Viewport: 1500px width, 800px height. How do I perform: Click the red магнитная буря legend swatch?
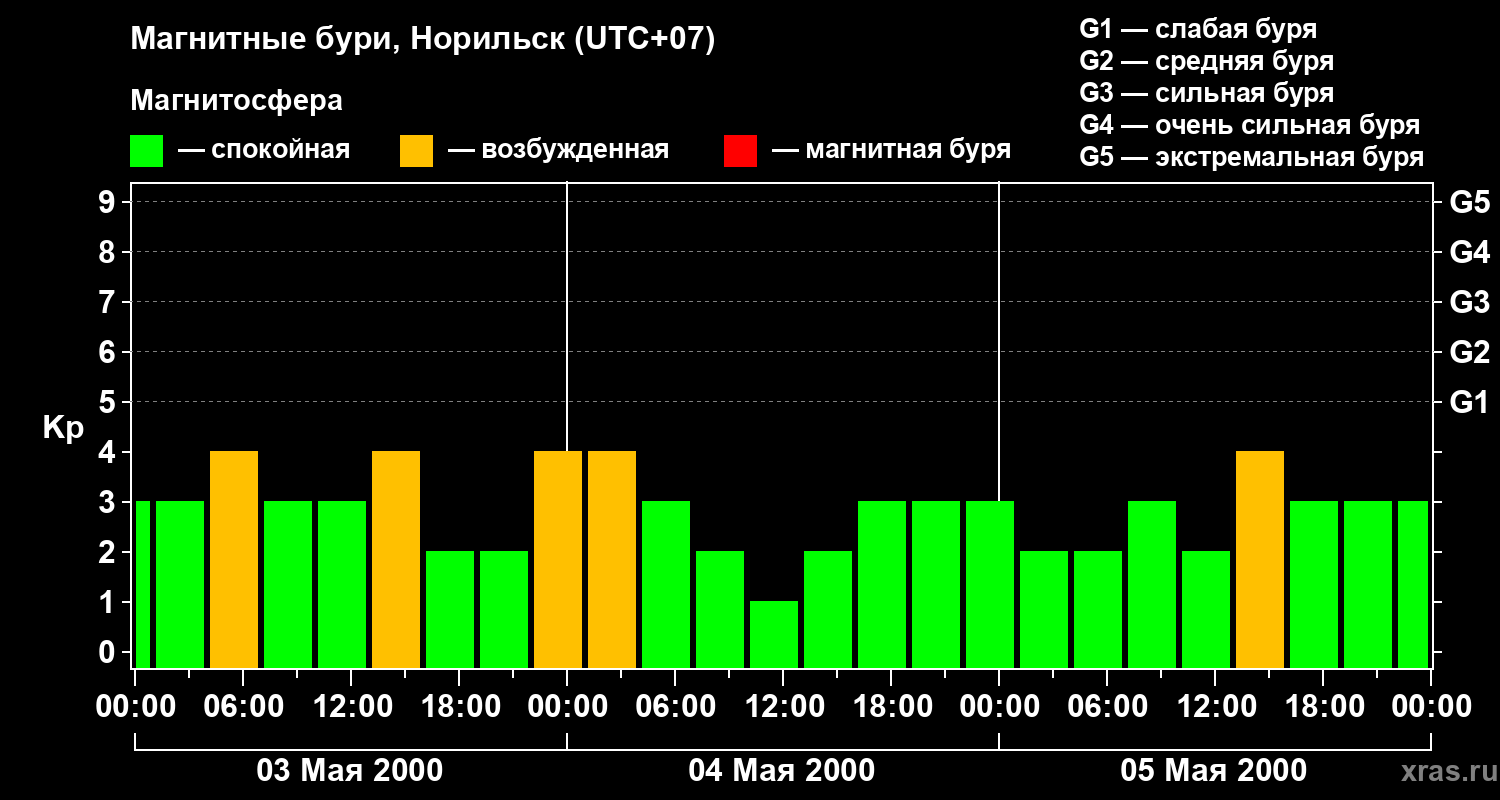[740, 151]
